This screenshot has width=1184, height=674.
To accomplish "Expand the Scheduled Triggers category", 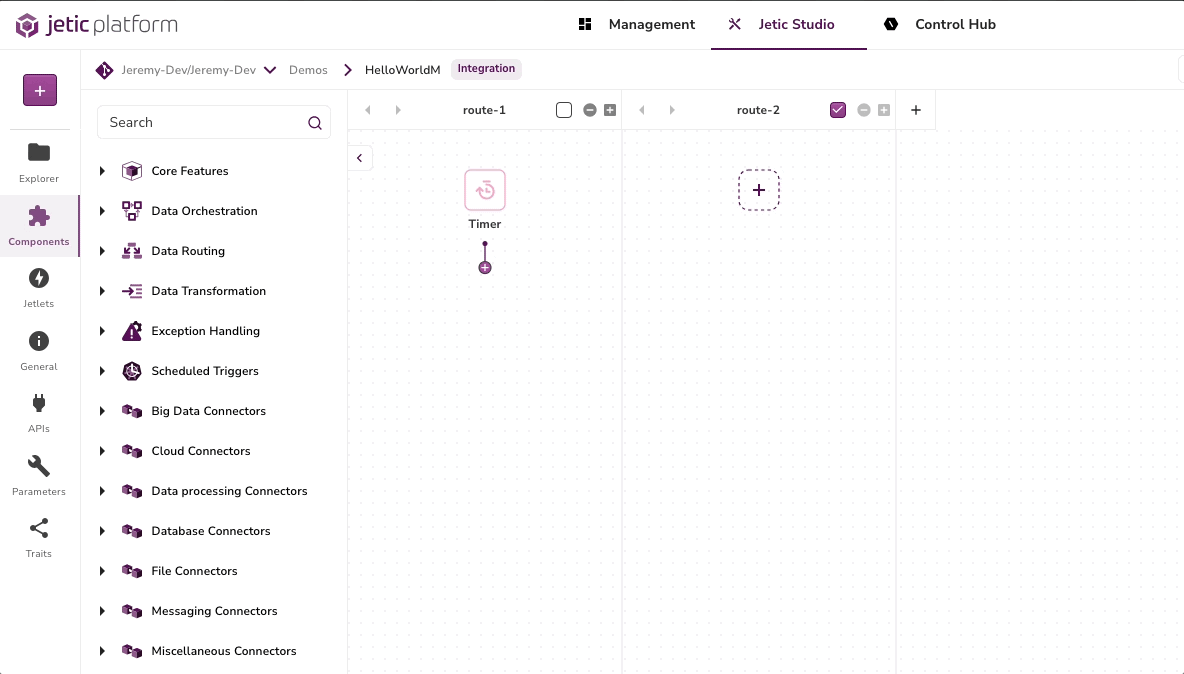I will coord(102,371).
